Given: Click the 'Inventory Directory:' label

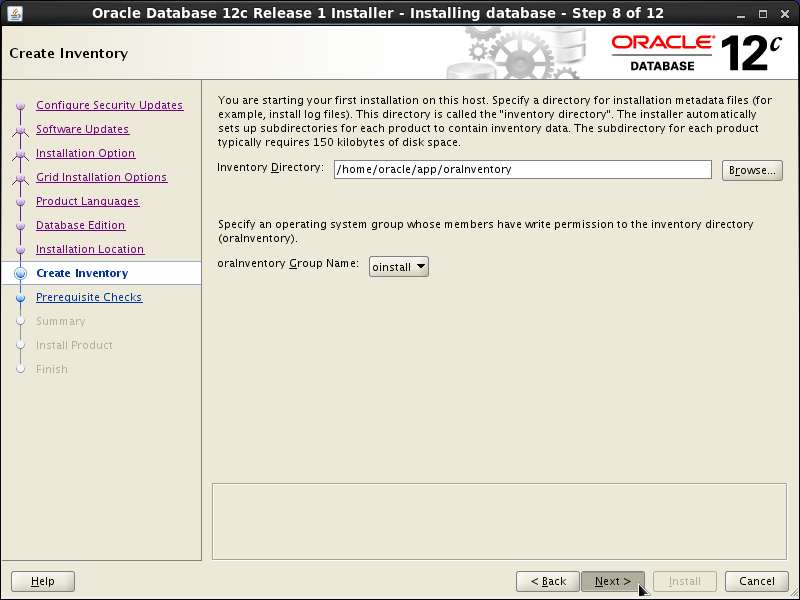Looking at the screenshot, I should point(270,167).
